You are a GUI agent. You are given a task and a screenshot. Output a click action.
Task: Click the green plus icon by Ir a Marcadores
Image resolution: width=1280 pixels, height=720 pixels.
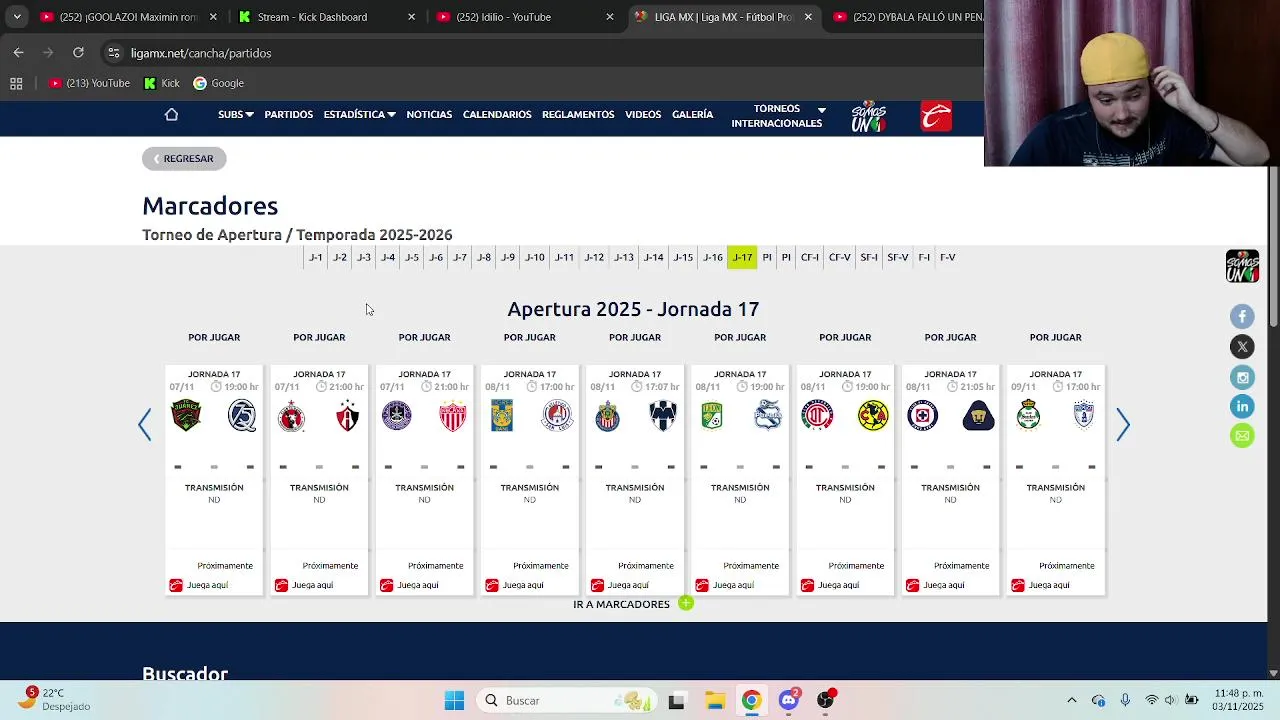pyautogui.click(x=685, y=603)
